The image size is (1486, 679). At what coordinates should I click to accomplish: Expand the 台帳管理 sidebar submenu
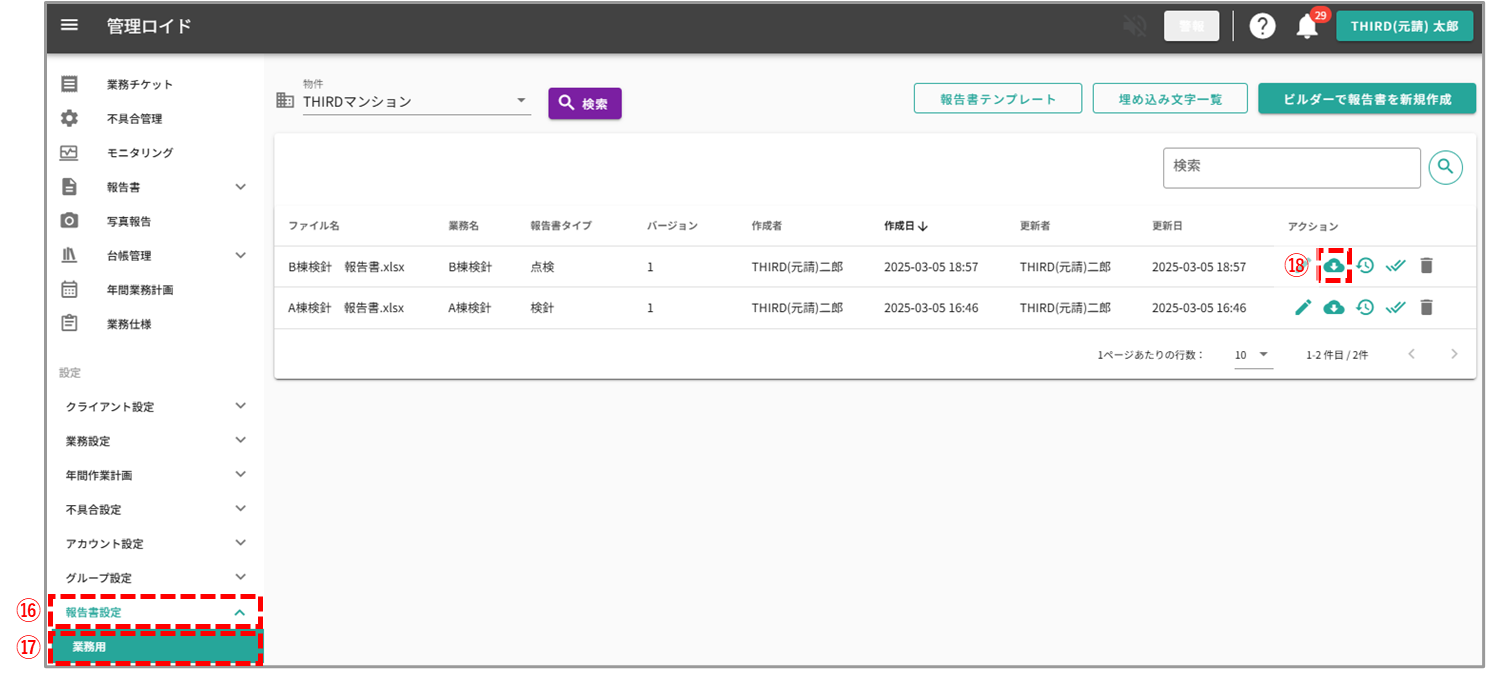(x=240, y=255)
